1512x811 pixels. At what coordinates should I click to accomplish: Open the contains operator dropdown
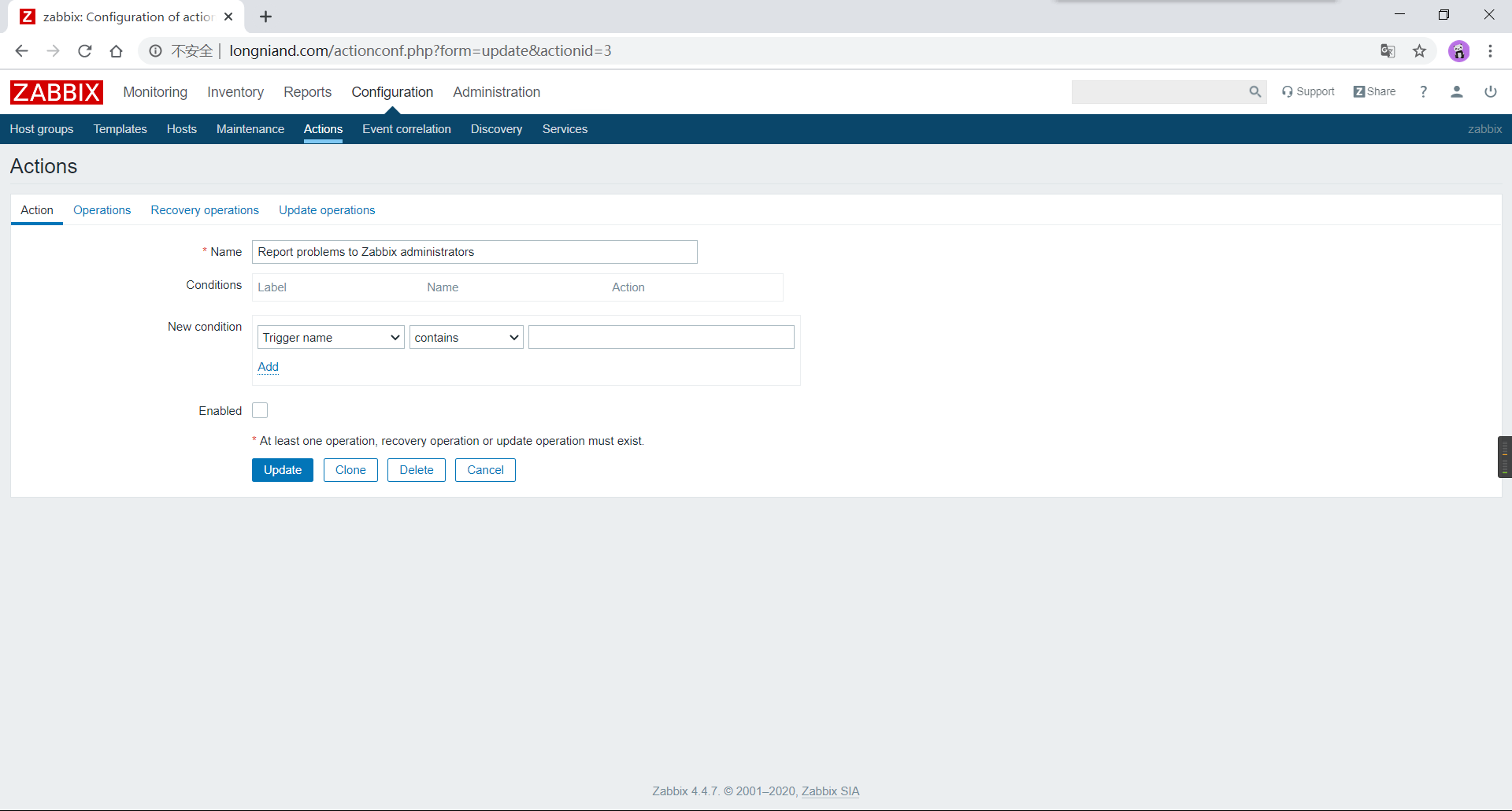click(x=466, y=337)
